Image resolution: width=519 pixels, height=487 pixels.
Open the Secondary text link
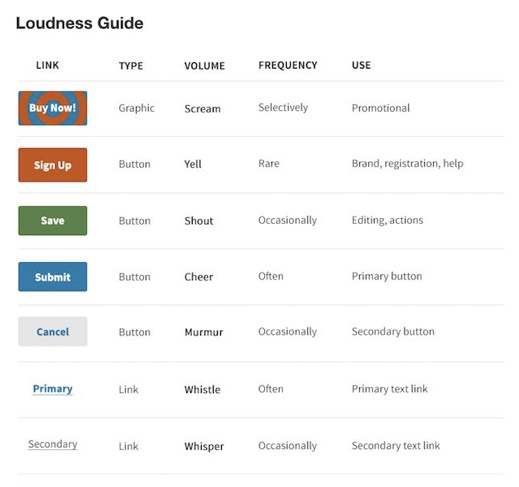pos(53,444)
